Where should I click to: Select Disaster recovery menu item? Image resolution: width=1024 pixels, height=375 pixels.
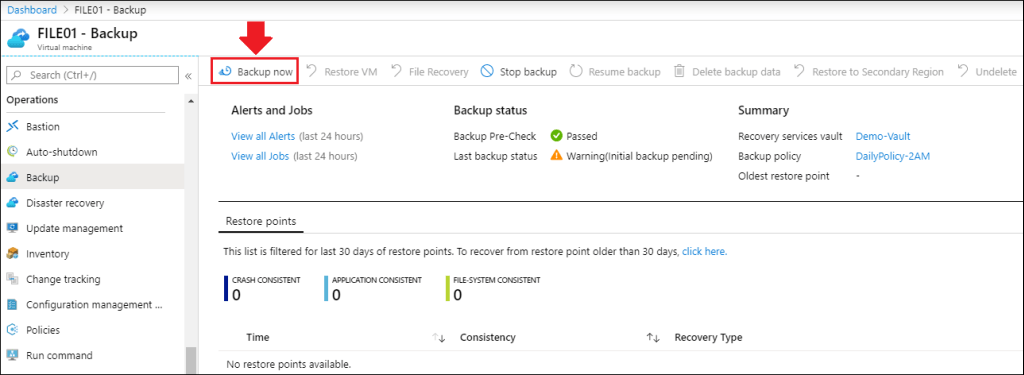(65, 203)
